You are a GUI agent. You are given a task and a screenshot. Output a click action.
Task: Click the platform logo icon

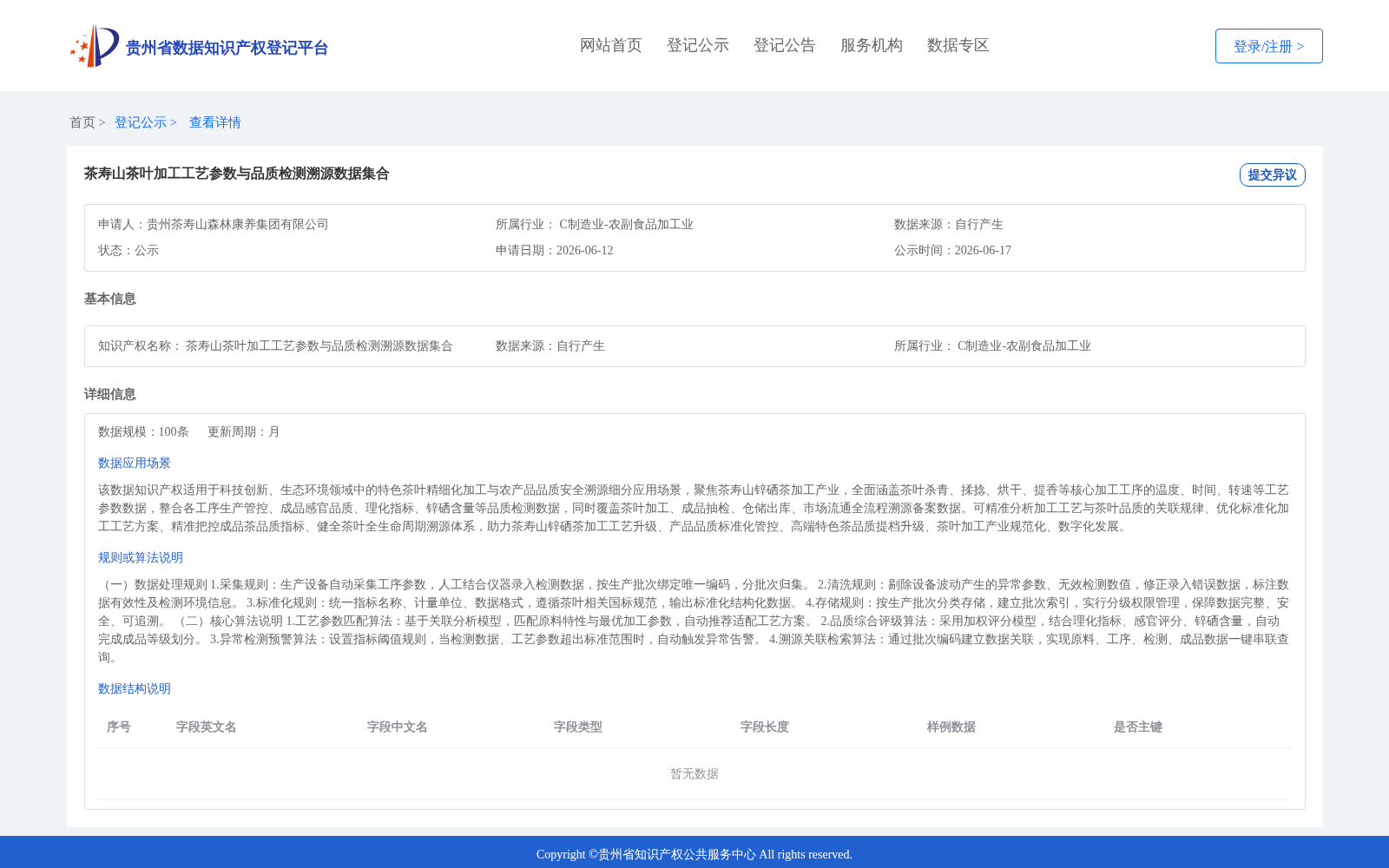pos(95,46)
